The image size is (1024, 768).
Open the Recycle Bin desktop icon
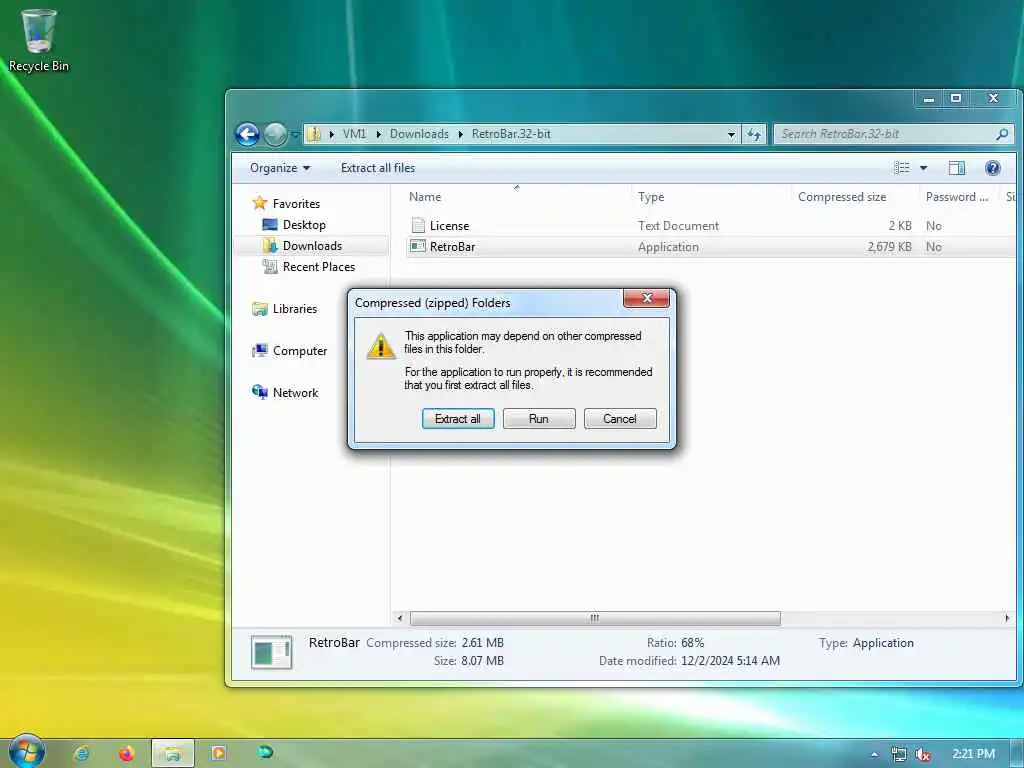pyautogui.click(x=39, y=40)
